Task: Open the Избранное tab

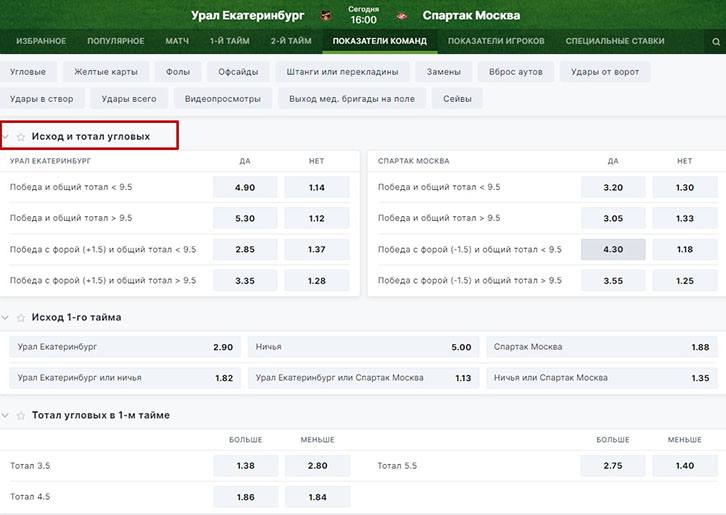Action: (41, 41)
